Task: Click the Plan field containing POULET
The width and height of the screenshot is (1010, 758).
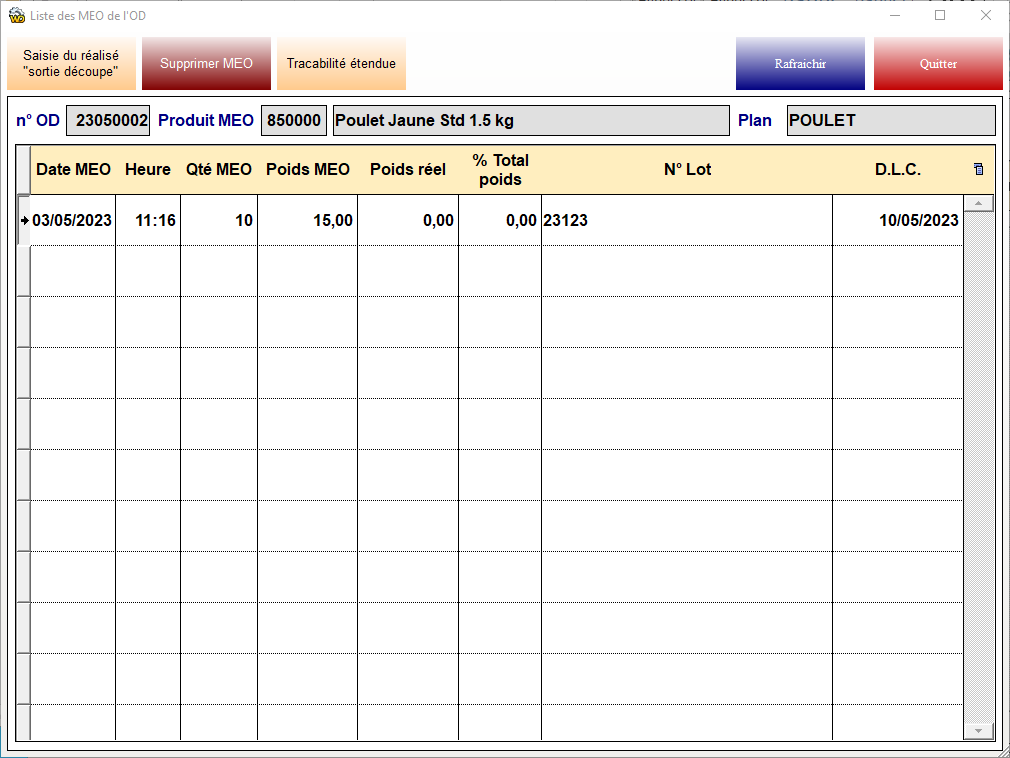Action: coord(890,121)
